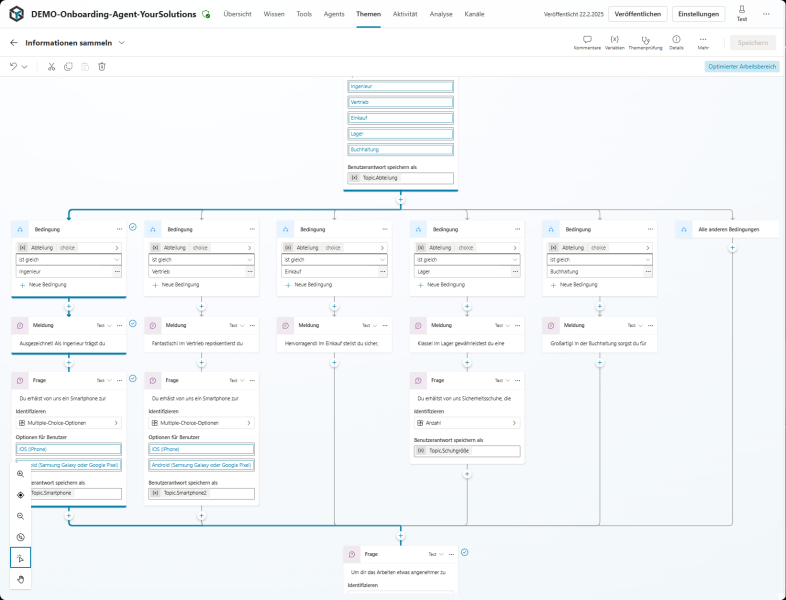Open the Kommentare panel
The height and width of the screenshot is (600, 786).
pyautogui.click(x=587, y=42)
